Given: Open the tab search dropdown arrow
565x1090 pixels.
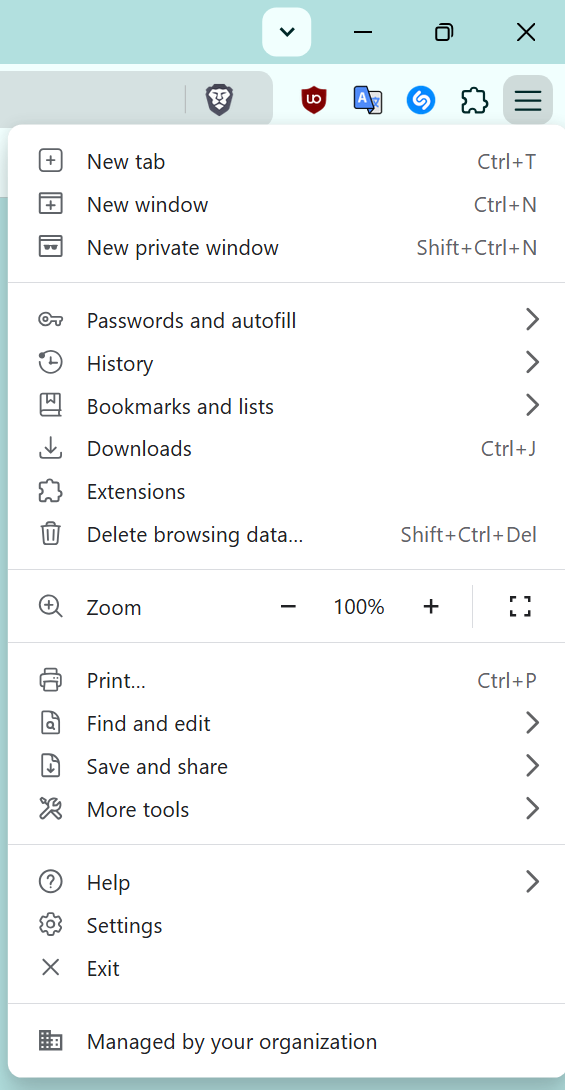Looking at the screenshot, I should click(286, 32).
